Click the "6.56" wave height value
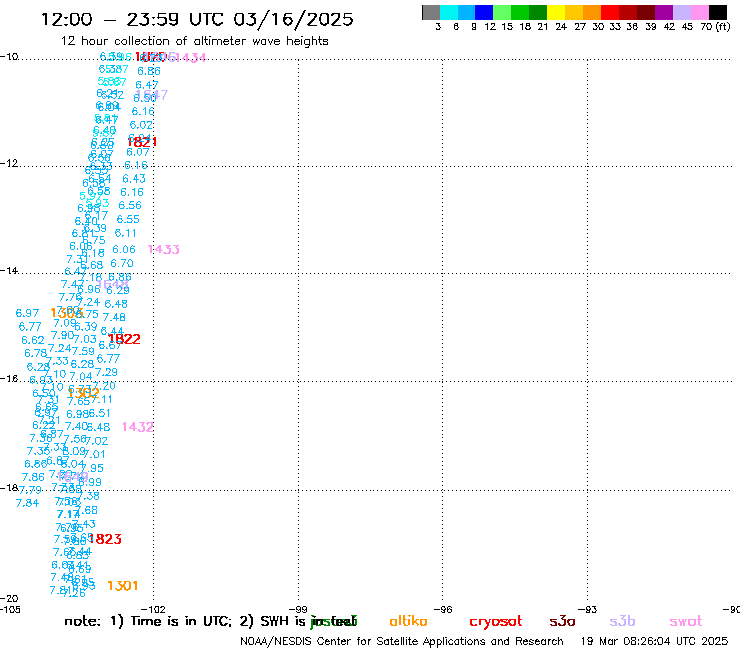This screenshot has height=650, width=740. [x=130, y=205]
